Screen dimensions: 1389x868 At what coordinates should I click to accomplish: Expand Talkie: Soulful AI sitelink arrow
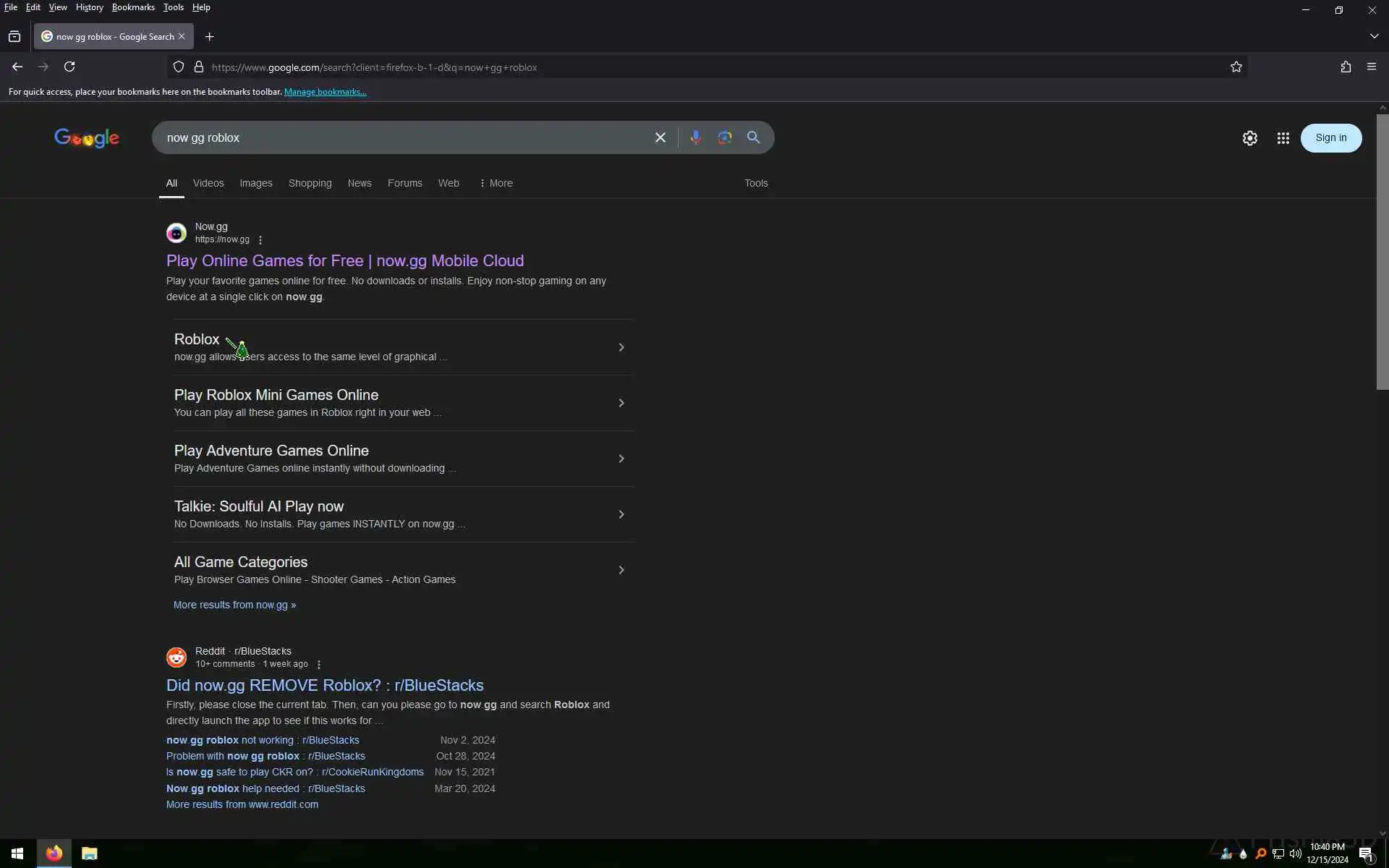coord(621,514)
